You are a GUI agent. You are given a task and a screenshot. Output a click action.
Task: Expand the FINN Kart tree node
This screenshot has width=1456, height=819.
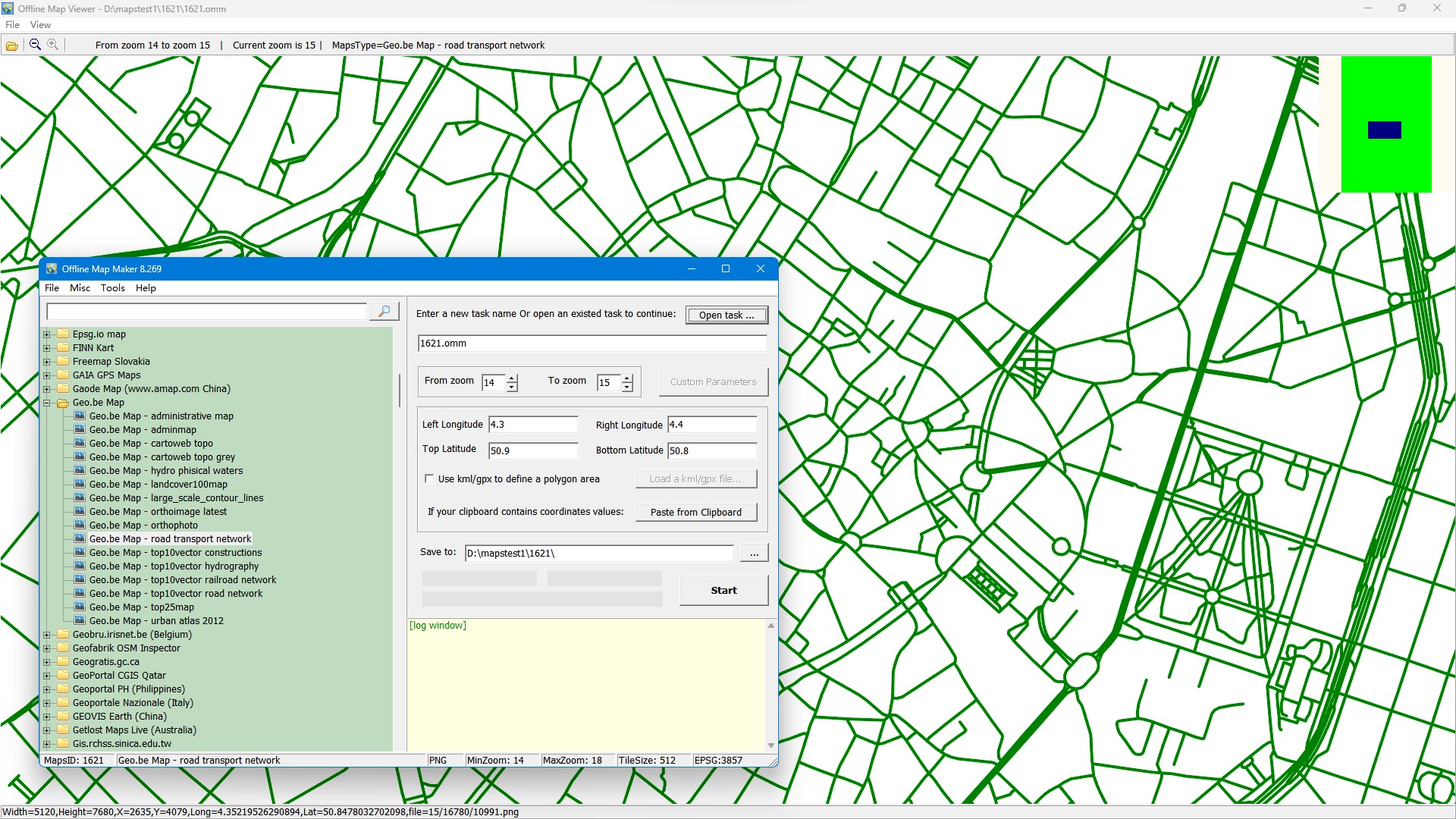click(x=47, y=348)
